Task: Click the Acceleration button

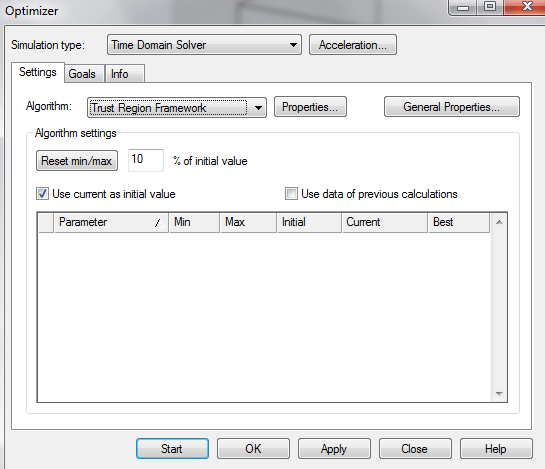Action: tap(352, 45)
